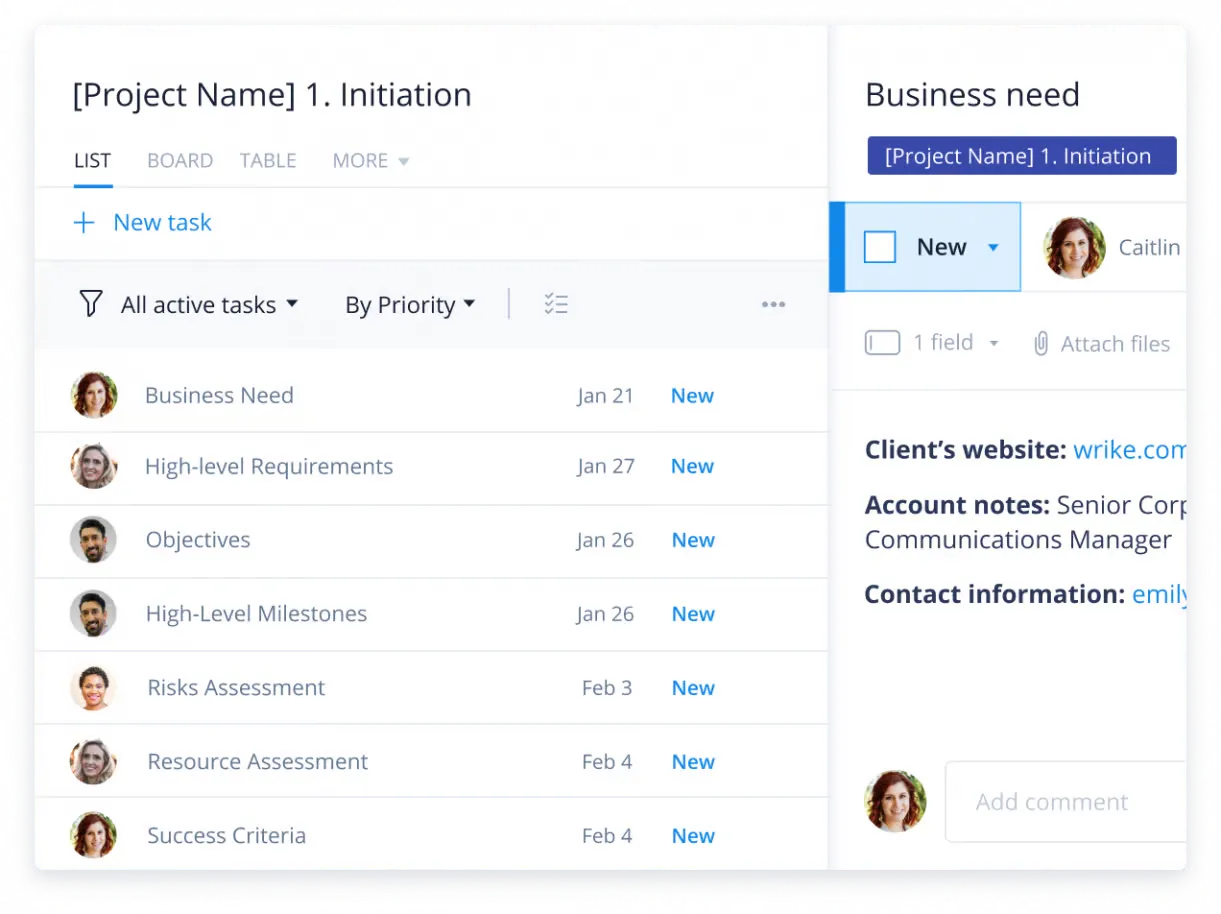Click the New status on Business Need row
The width and height of the screenshot is (1221, 914).
coord(692,396)
